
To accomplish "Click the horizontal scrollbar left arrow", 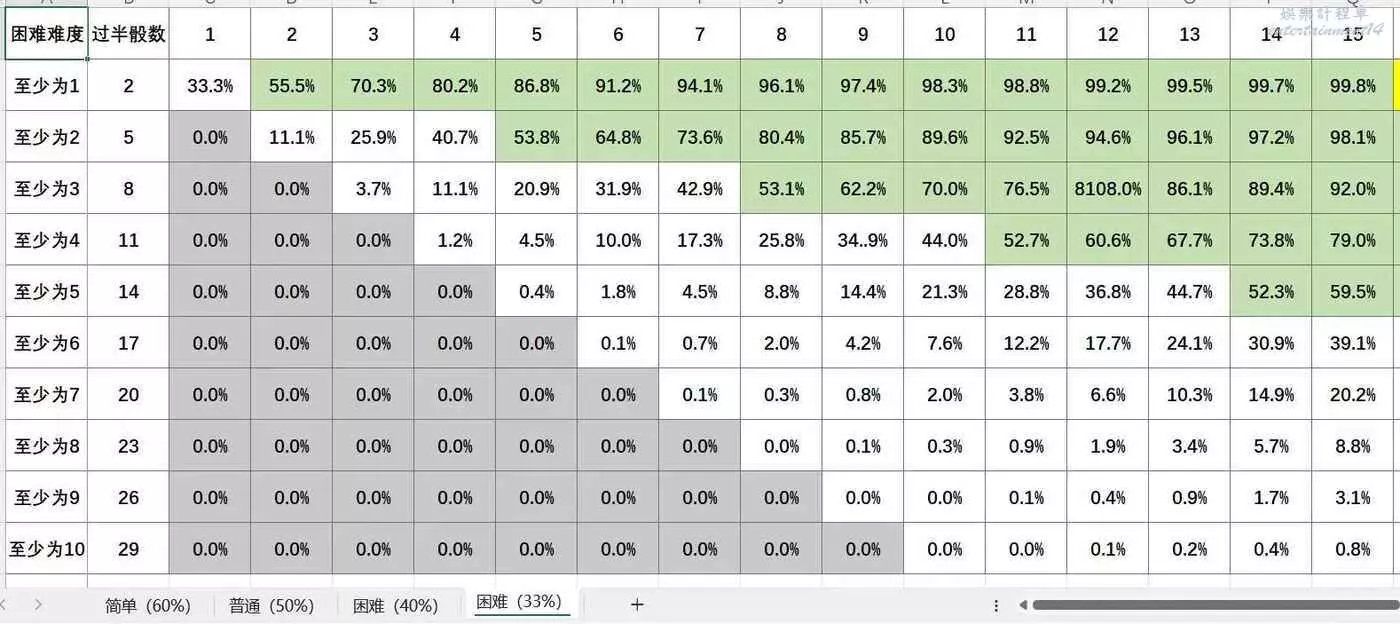I will tap(1022, 605).
